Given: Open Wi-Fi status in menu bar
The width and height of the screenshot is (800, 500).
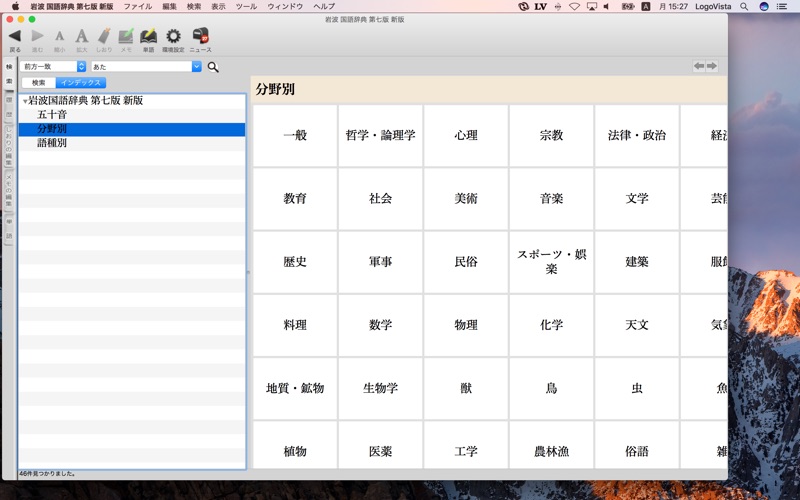Looking at the screenshot, I should (574, 7).
